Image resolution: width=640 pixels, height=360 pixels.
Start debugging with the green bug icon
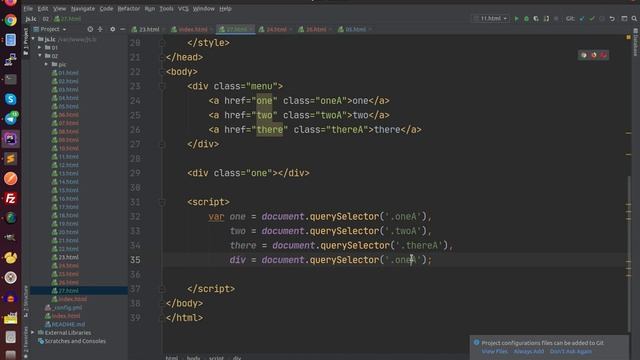pos(526,19)
